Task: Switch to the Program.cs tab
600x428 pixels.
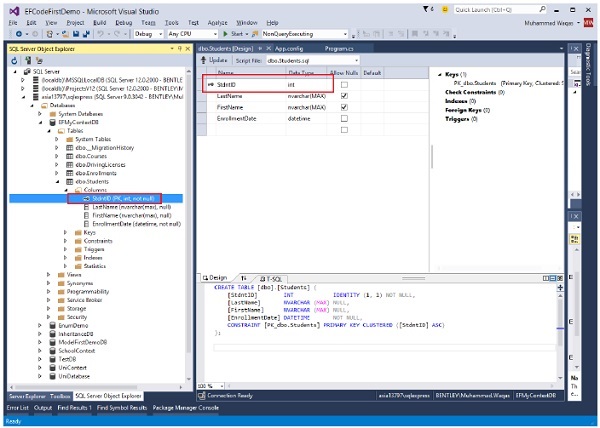Action: [x=337, y=47]
